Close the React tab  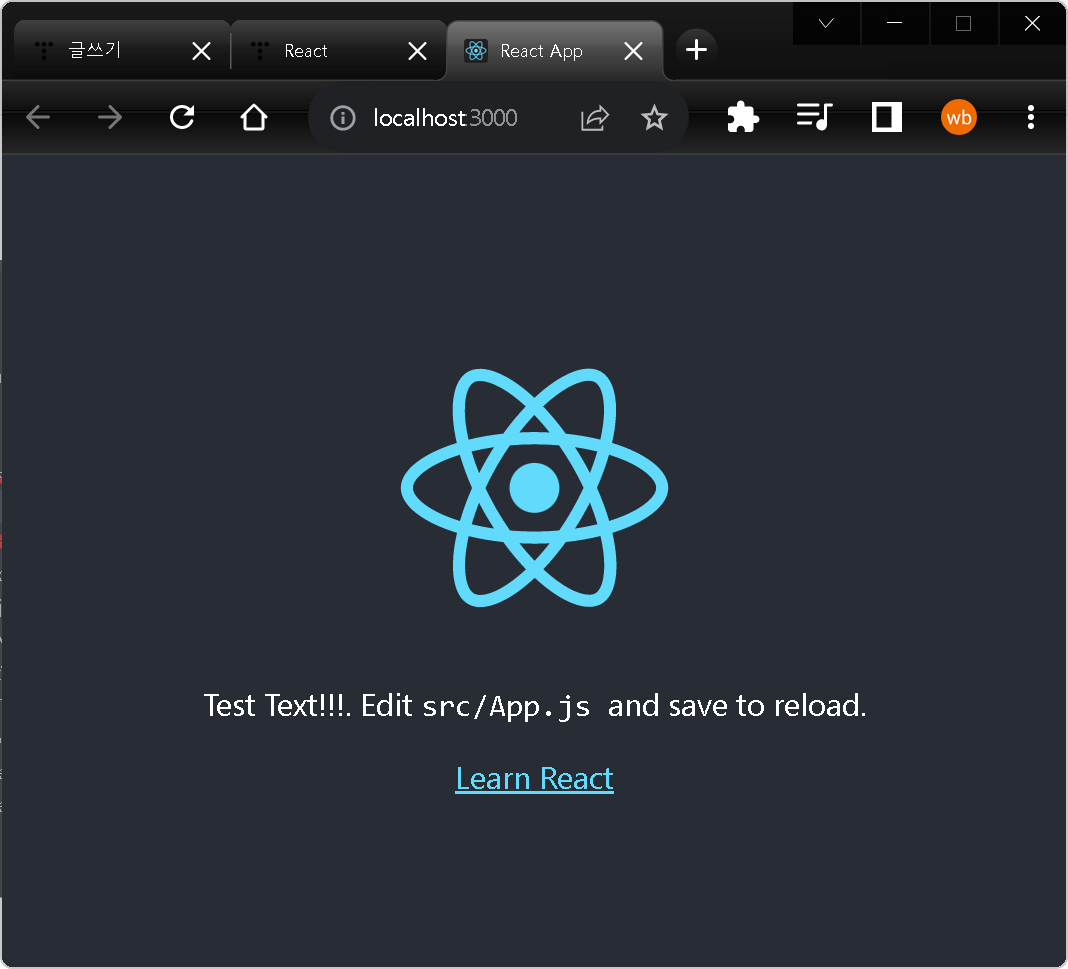(418, 51)
